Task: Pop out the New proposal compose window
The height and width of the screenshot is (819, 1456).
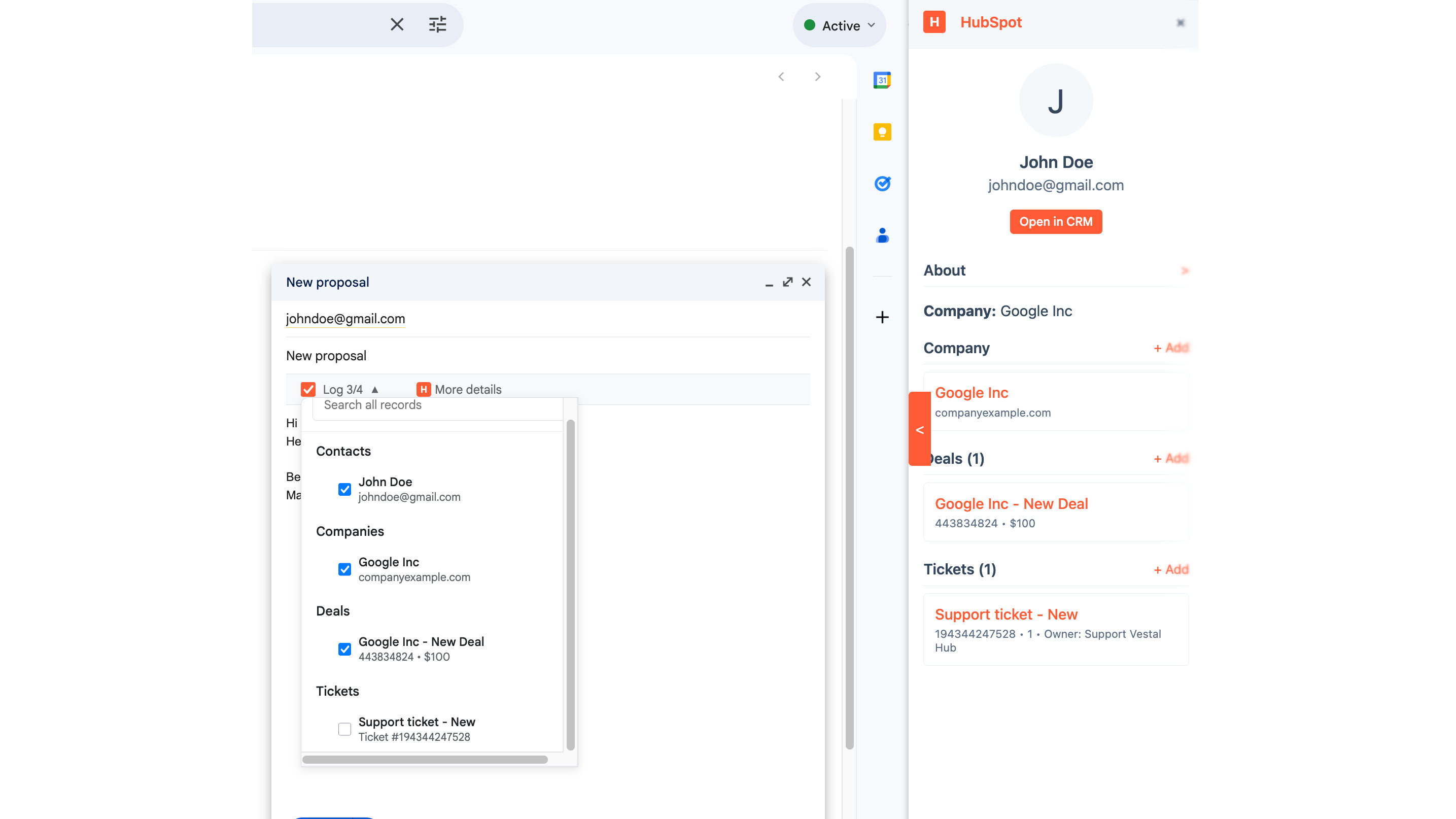Action: point(787,282)
